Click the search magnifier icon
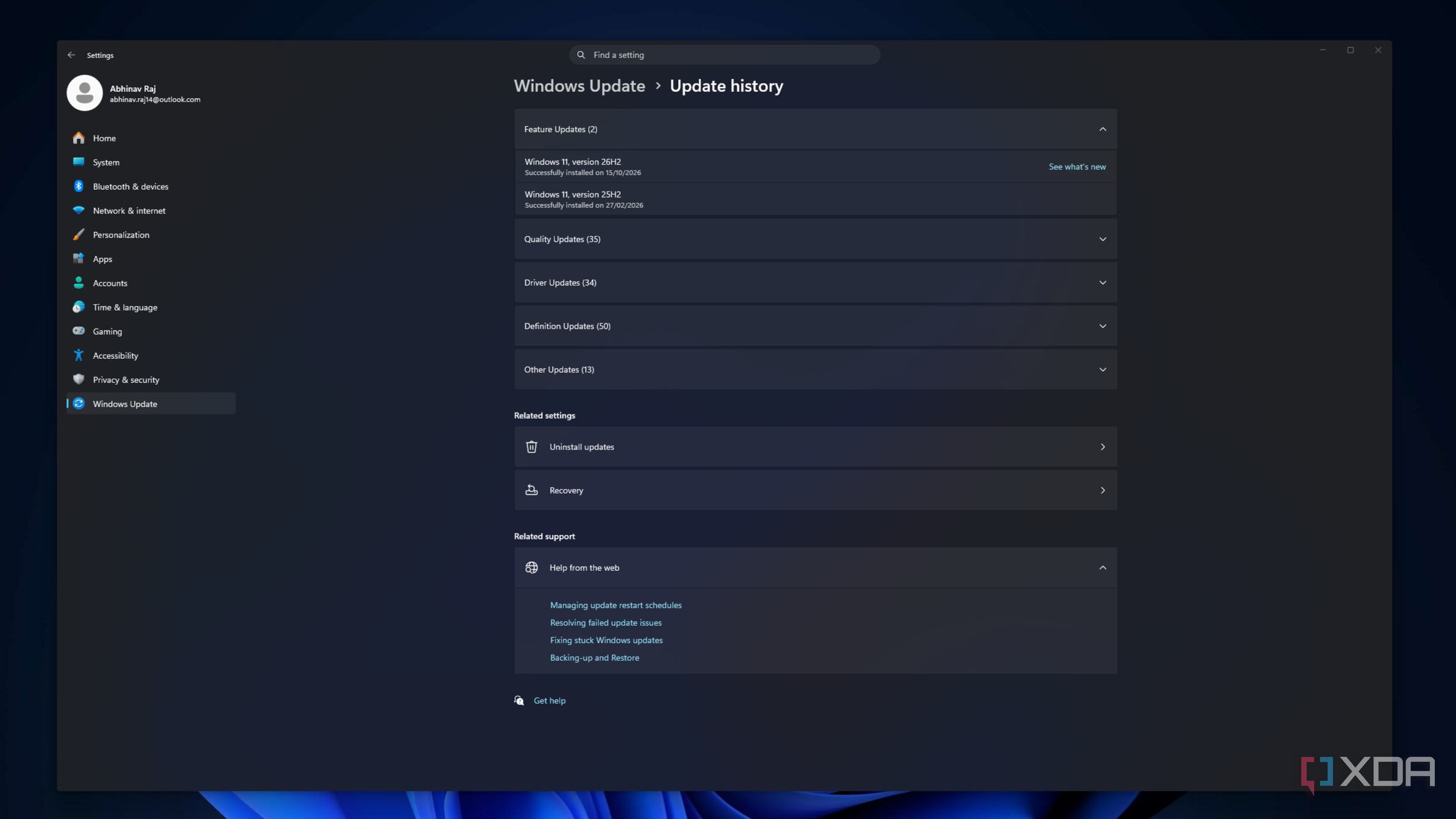Screen dimensions: 1456x819 (x=581, y=55)
